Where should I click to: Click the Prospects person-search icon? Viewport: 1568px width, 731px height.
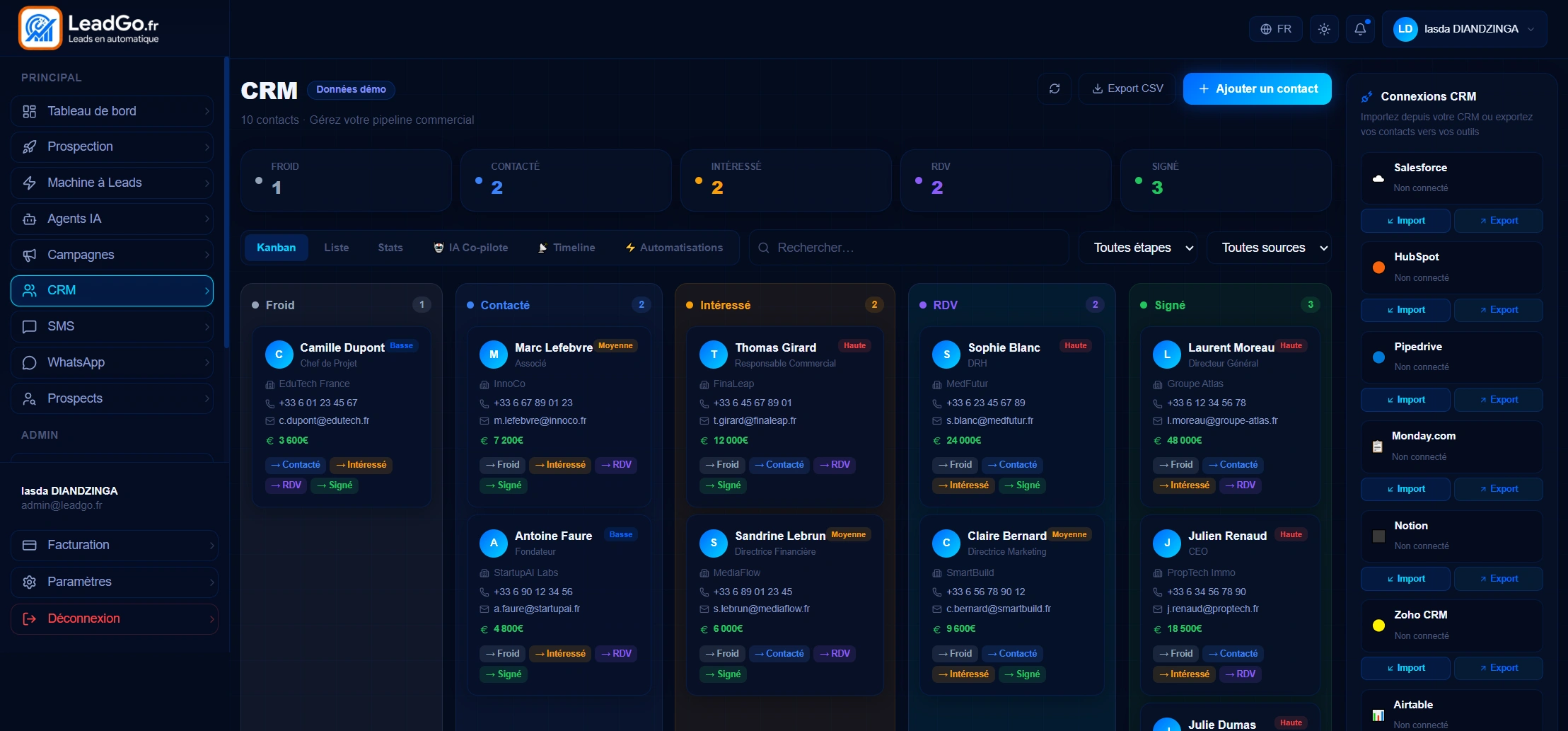29,398
